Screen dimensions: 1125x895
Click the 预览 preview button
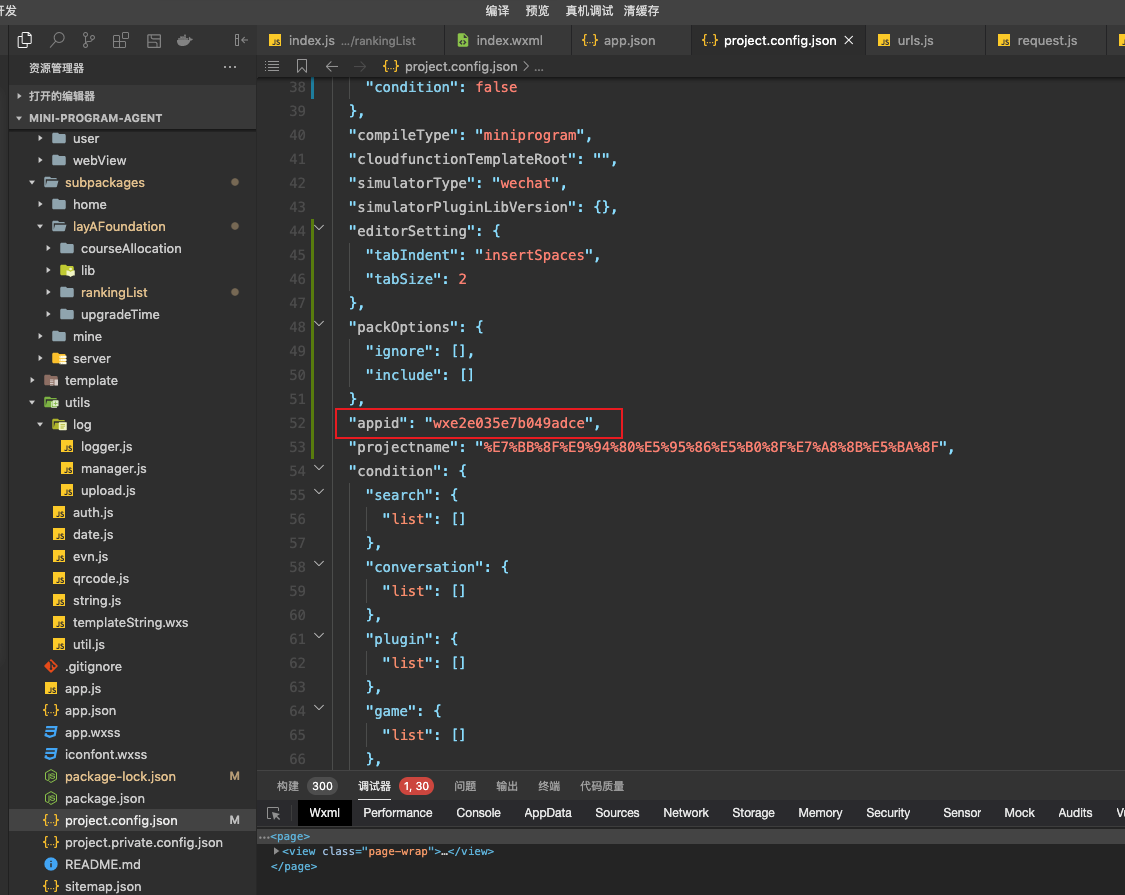[x=537, y=10]
